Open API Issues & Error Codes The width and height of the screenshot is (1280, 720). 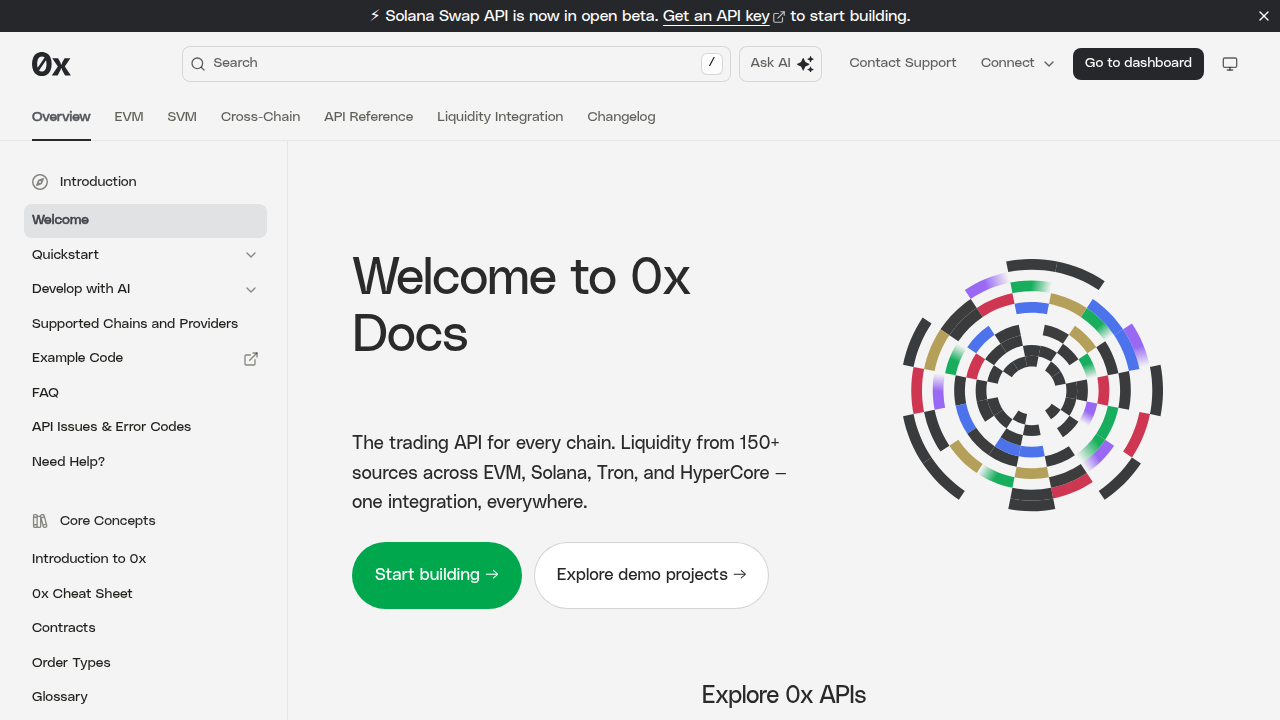tap(145, 427)
